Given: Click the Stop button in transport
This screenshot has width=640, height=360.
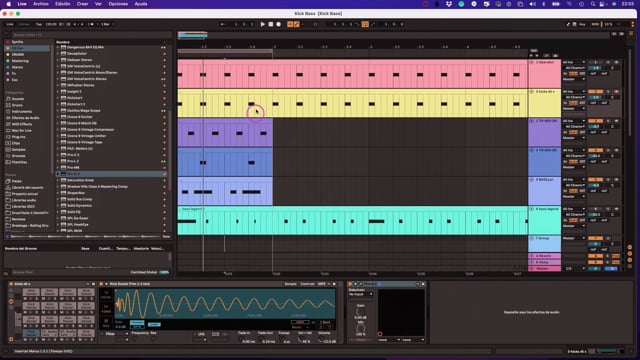Looking at the screenshot, I should (x=270, y=24).
